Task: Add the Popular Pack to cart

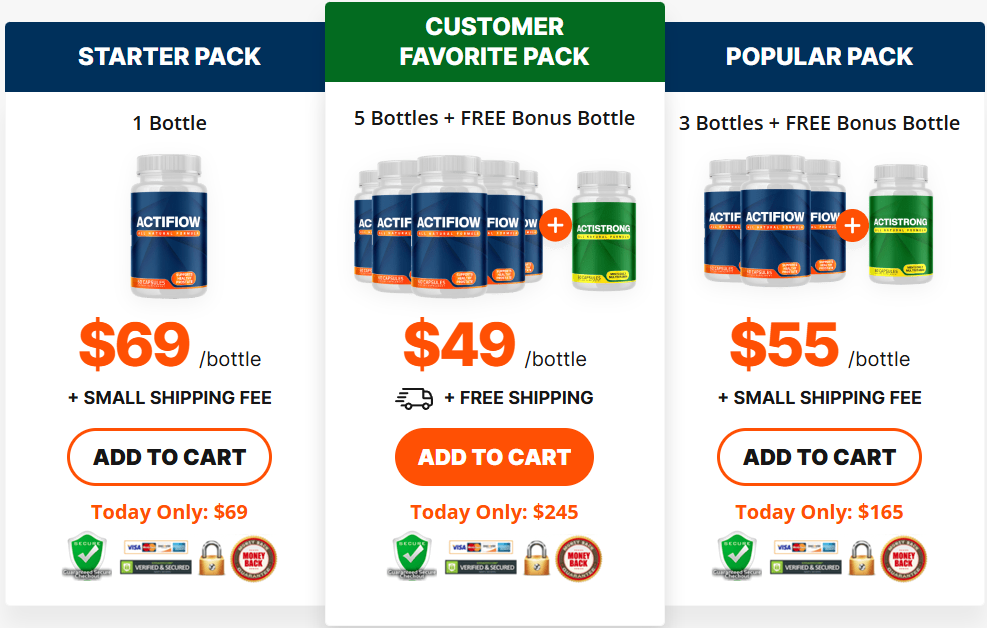Action: (819, 457)
